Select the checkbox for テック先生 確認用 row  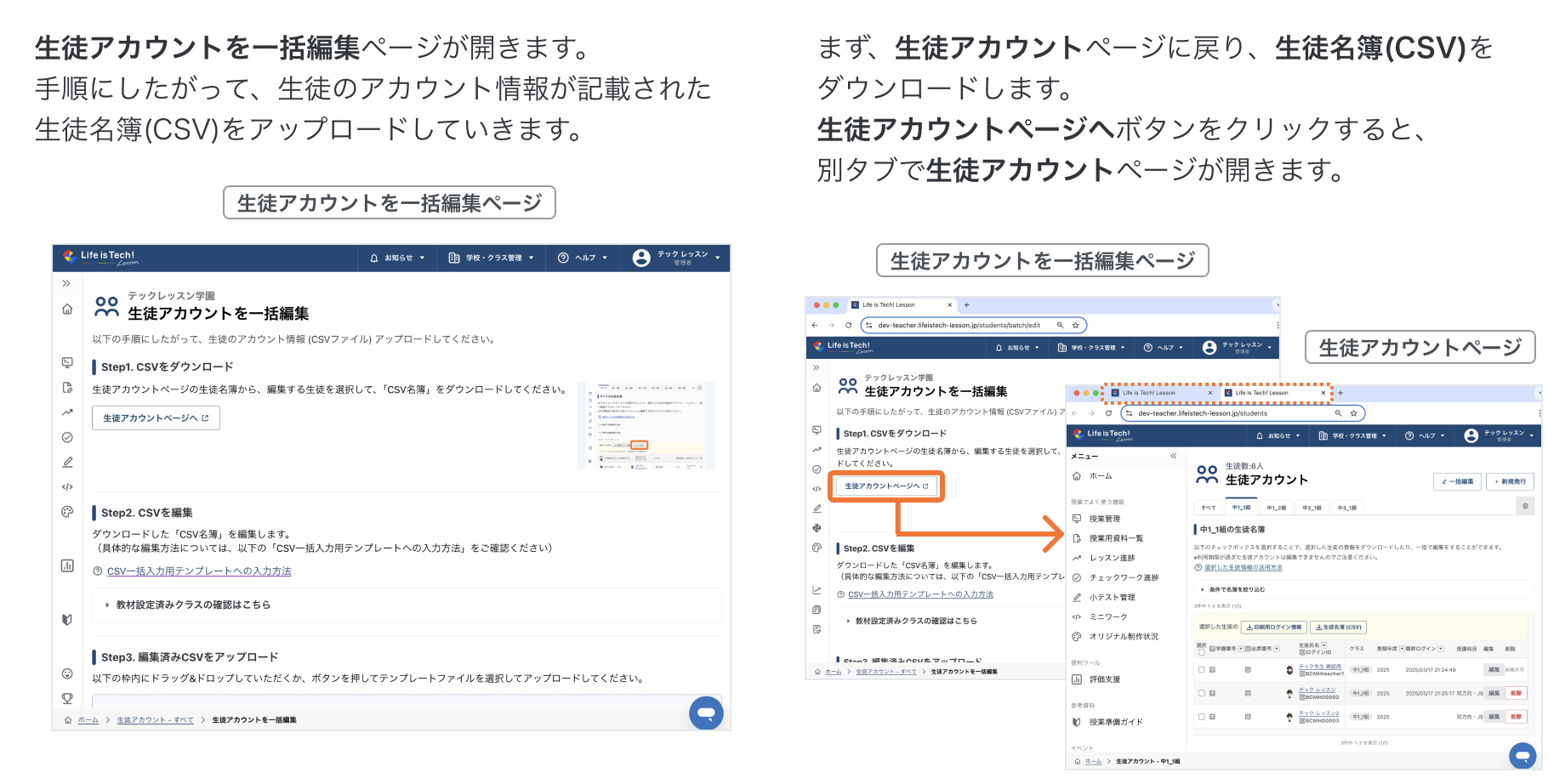coord(1202,669)
